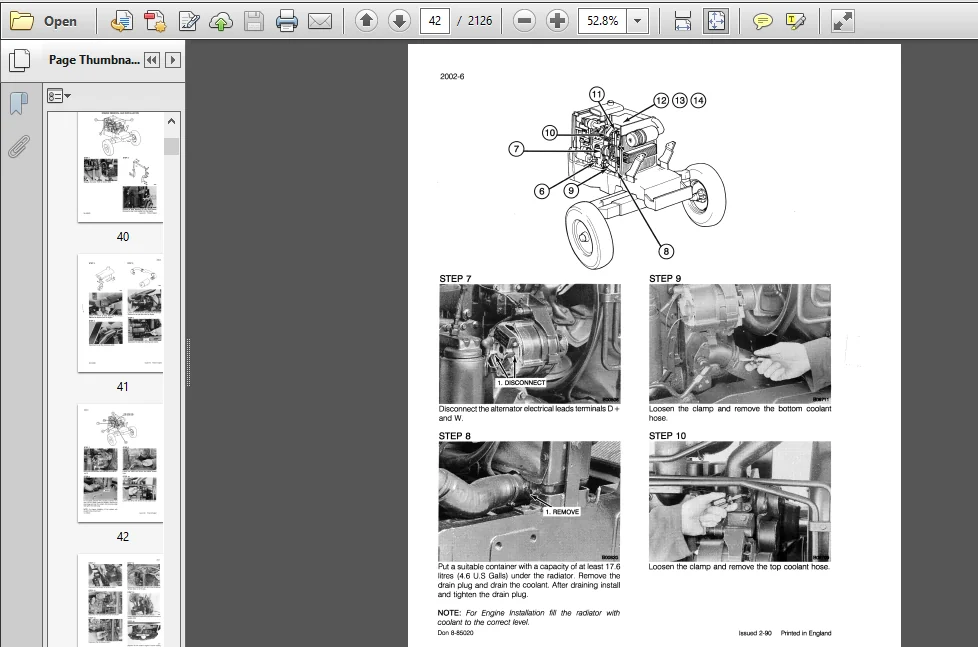This screenshot has height=647, width=978.
Task: Open the Bookmarks panel icon
Action: click(x=19, y=103)
